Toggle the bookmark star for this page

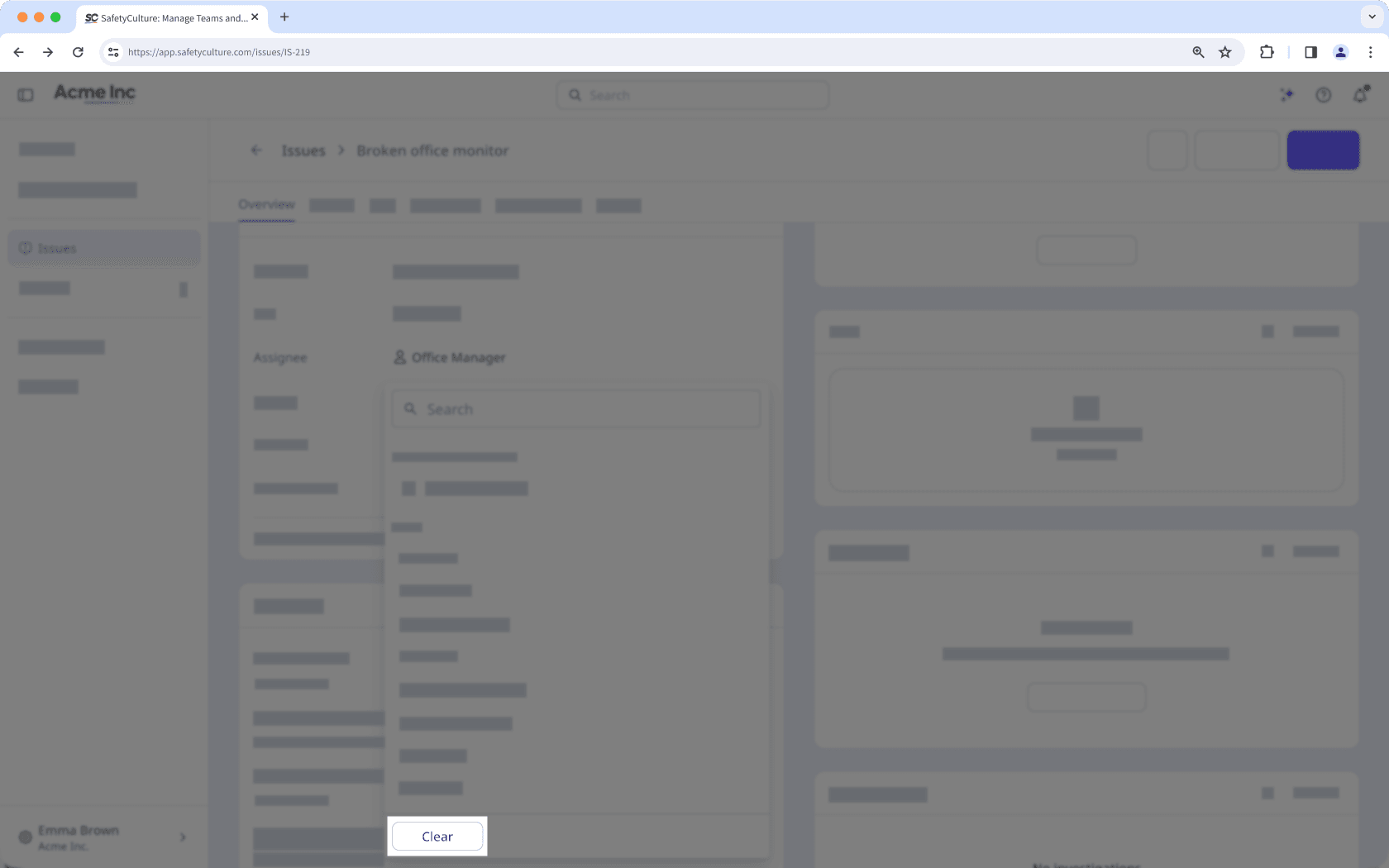point(1225,51)
